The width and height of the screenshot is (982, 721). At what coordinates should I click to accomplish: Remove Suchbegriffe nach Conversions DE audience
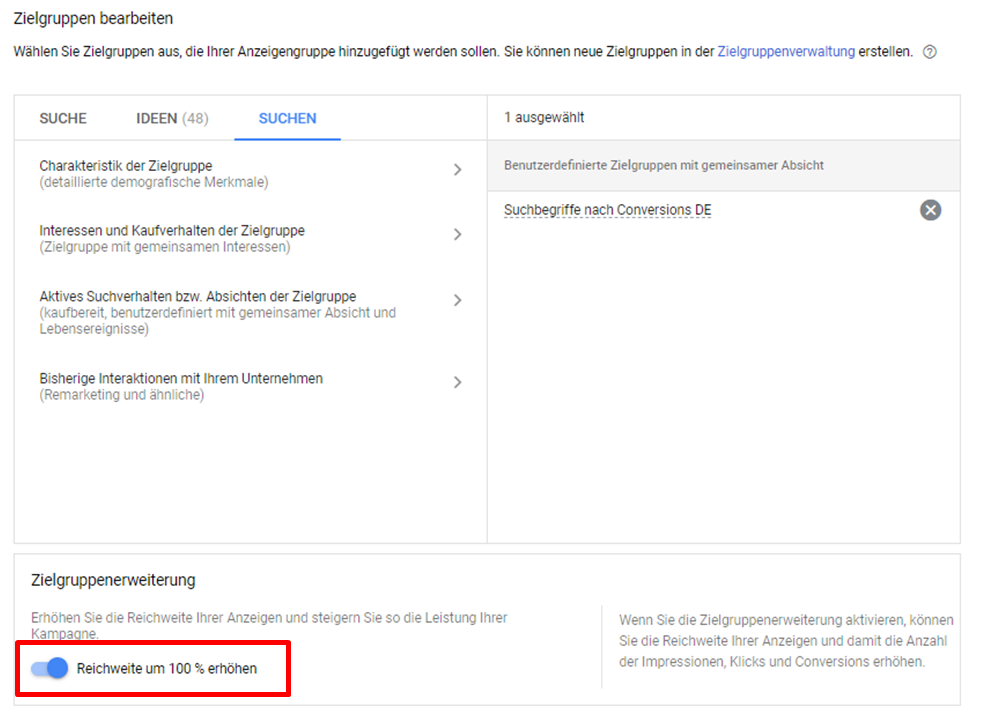click(930, 210)
